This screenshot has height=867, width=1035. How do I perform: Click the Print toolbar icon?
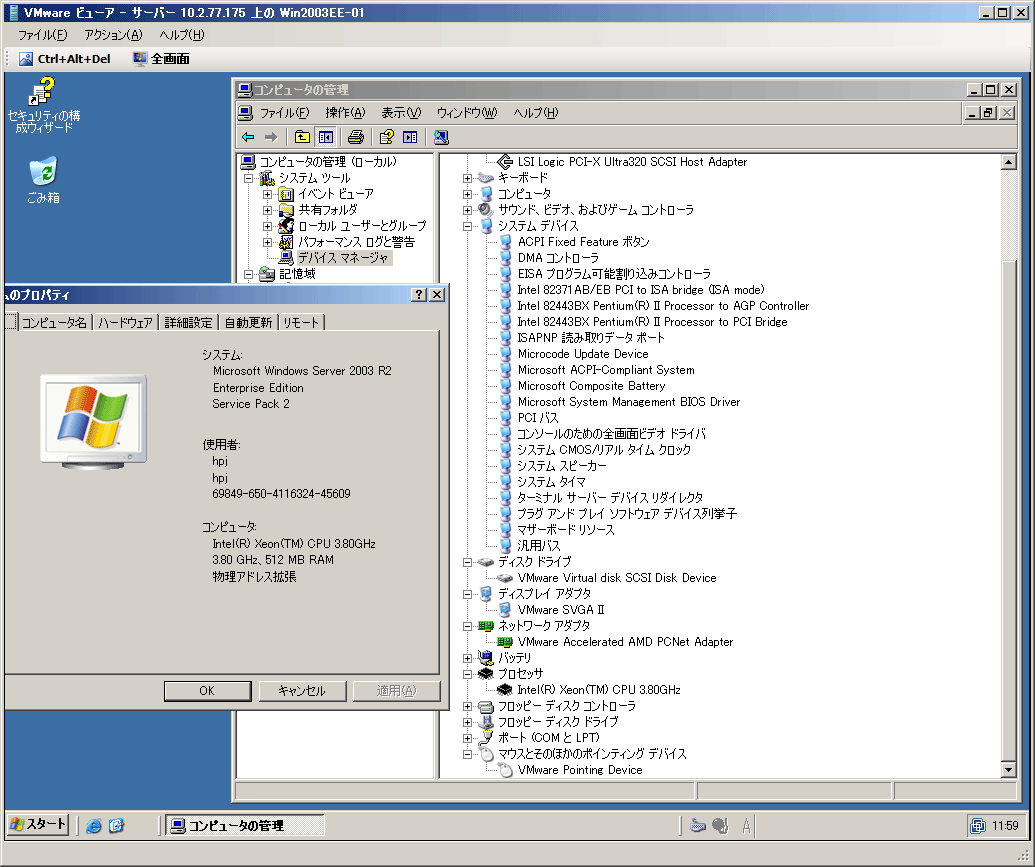tap(356, 137)
